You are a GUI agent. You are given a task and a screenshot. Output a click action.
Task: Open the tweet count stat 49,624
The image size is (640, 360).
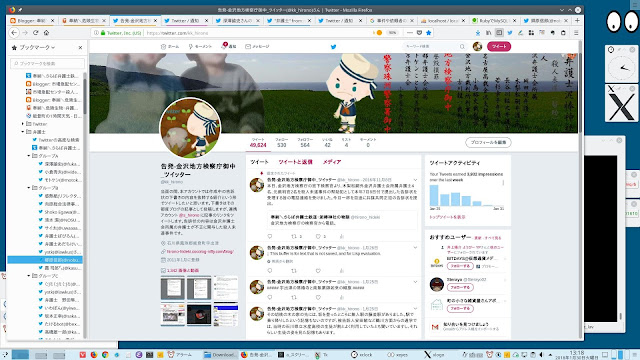(x=258, y=142)
